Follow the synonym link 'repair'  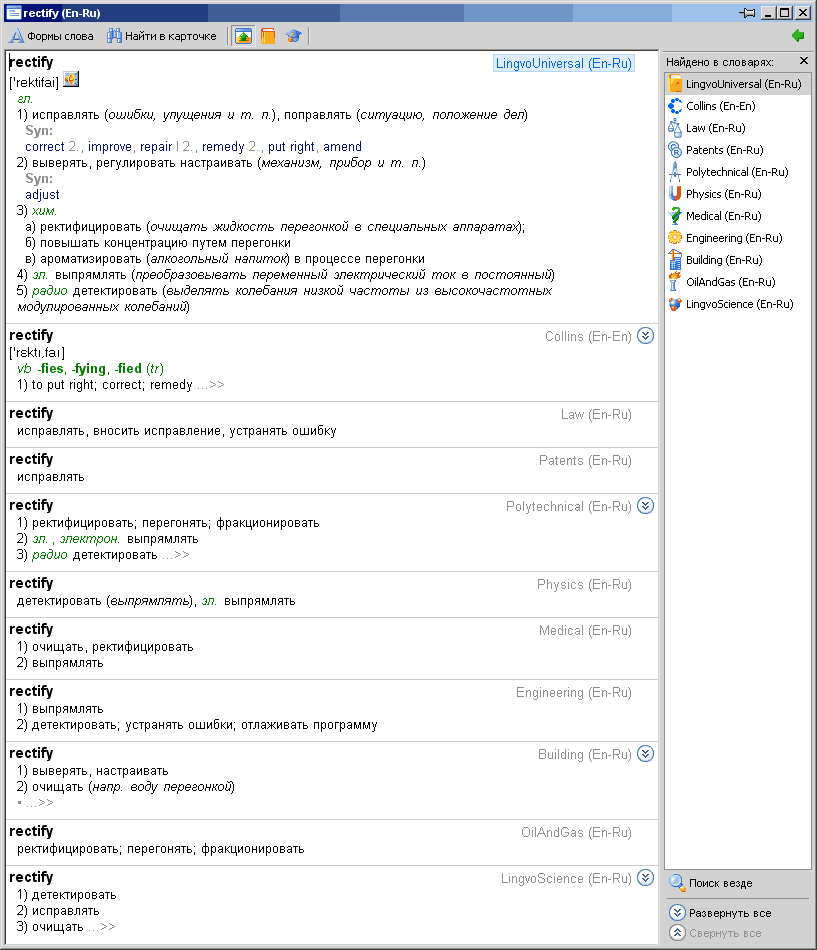(156, 147)
